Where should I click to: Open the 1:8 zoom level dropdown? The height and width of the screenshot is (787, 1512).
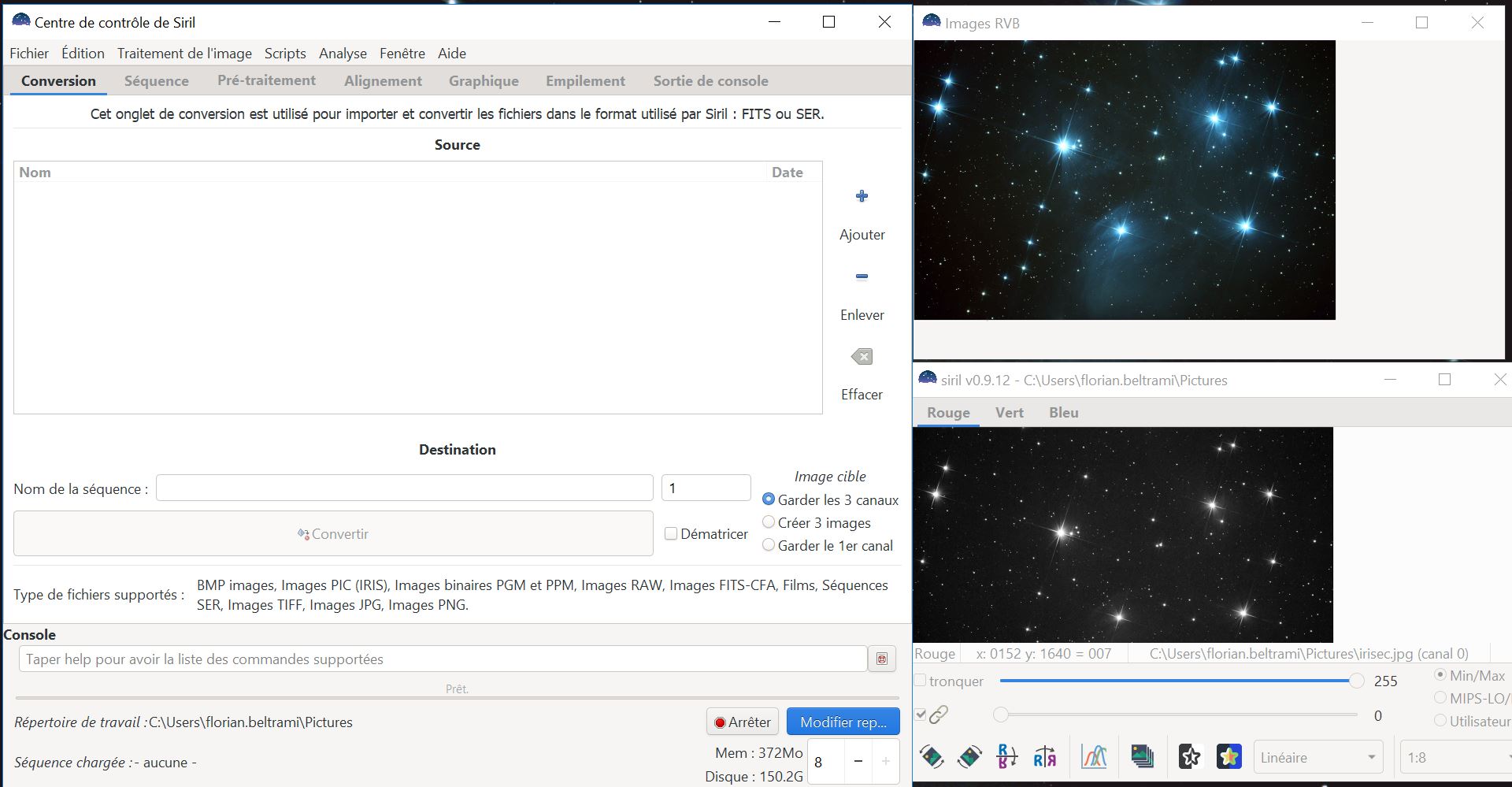[1455, 757]
